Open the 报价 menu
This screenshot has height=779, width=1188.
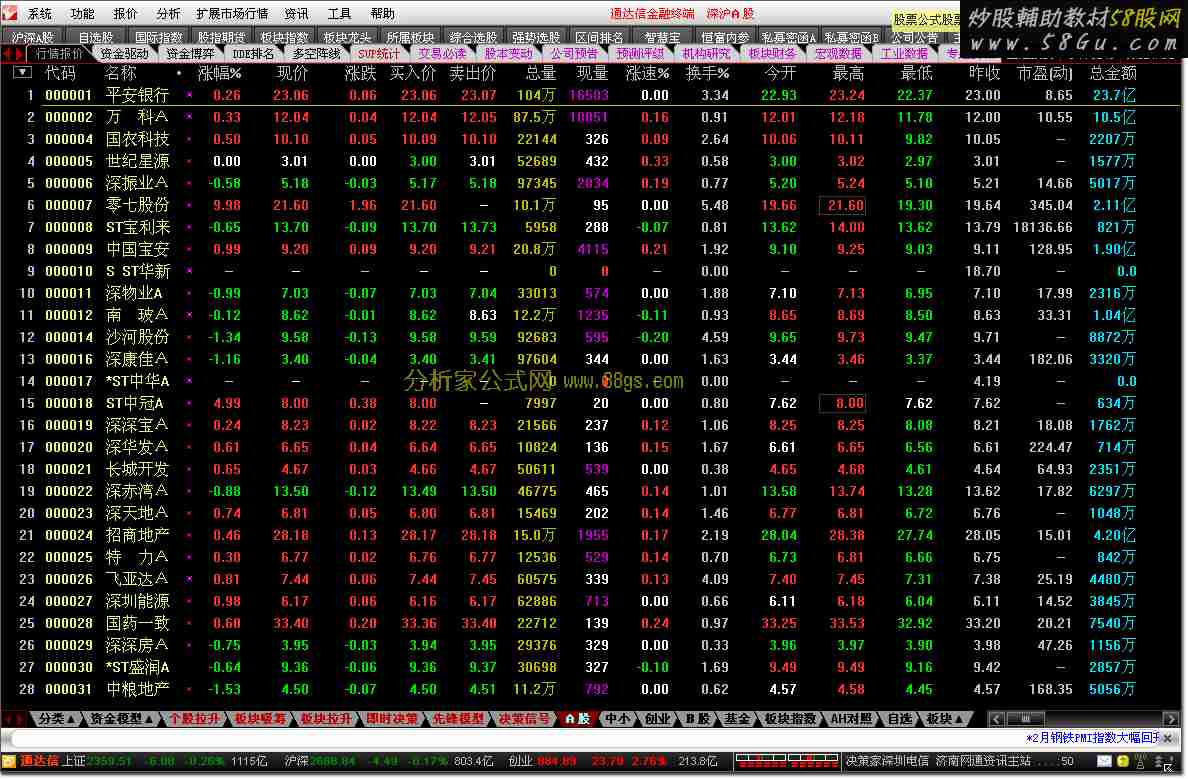click(125, 14)
